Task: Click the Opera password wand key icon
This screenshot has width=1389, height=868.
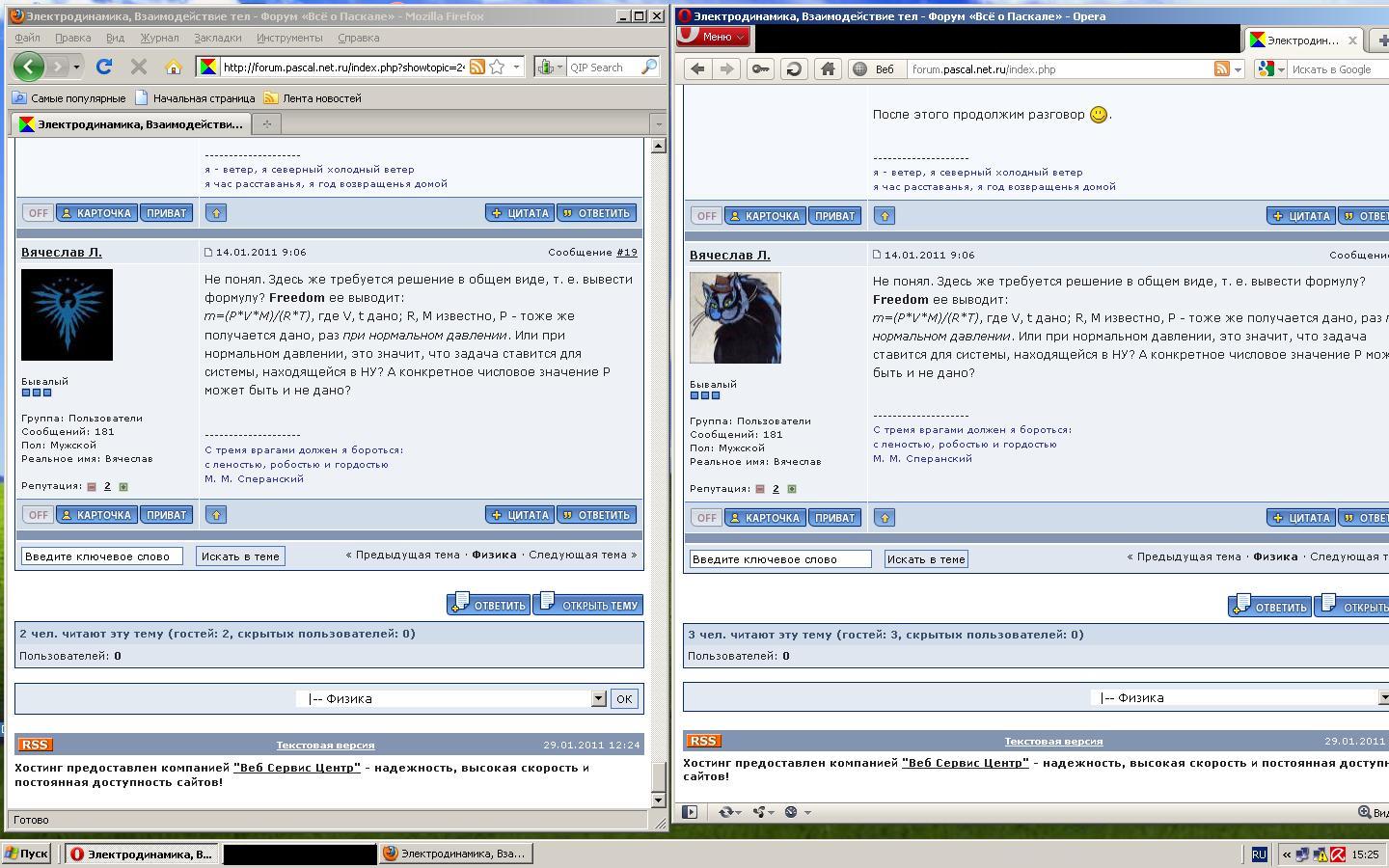Action: [x=760, y=68]
